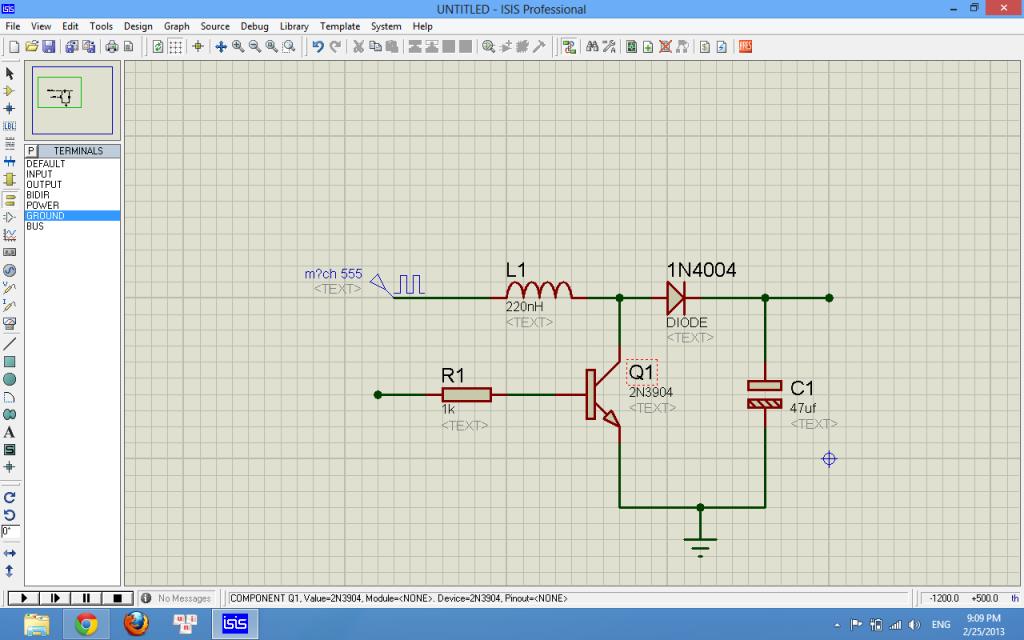Open Firefox from the Windows taskbar
The height and width of the screenshot is (640, 1024).
pos(136,624)
